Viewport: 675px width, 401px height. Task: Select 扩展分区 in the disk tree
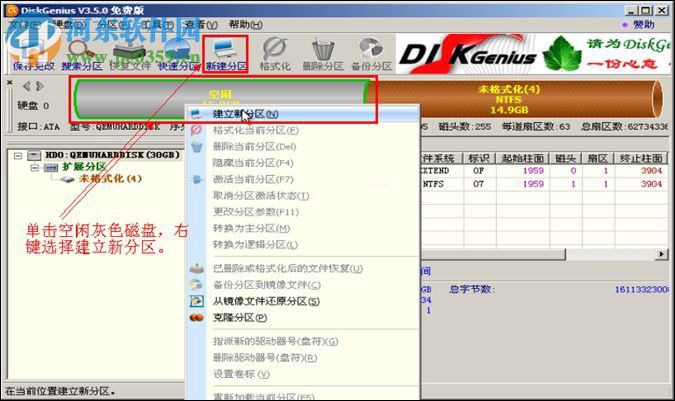click(84, 167)
